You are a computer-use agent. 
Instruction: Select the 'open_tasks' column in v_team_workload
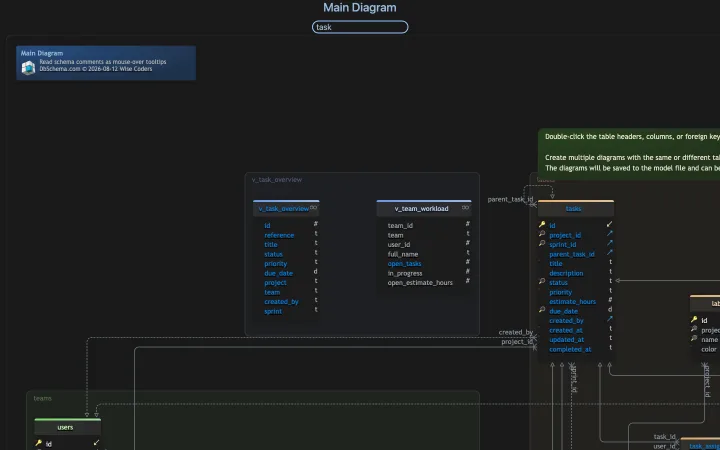pyautogui.click(x=404, y=264)
